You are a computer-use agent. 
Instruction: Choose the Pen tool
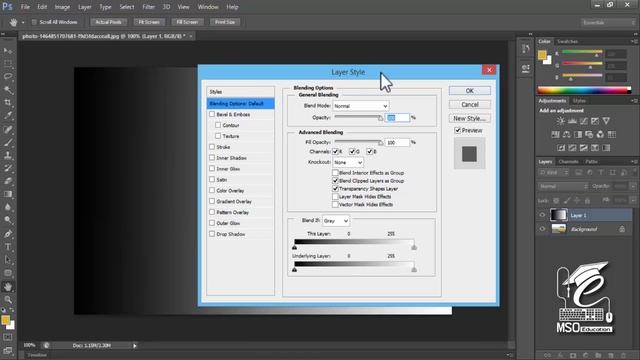click(8, 234)
